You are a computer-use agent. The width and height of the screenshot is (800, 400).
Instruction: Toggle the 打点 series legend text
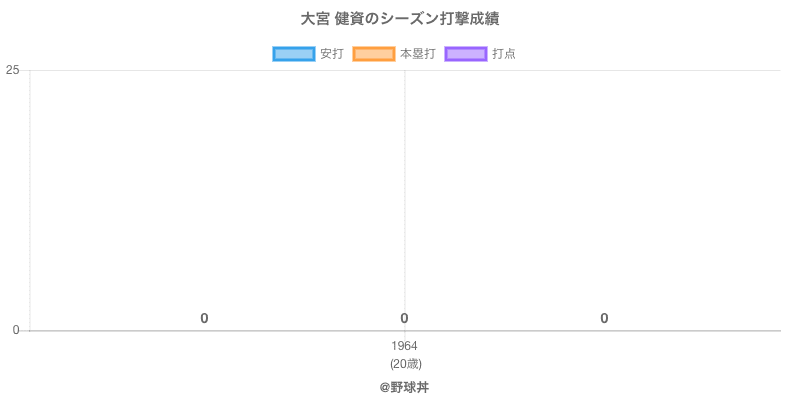(504, 54)
